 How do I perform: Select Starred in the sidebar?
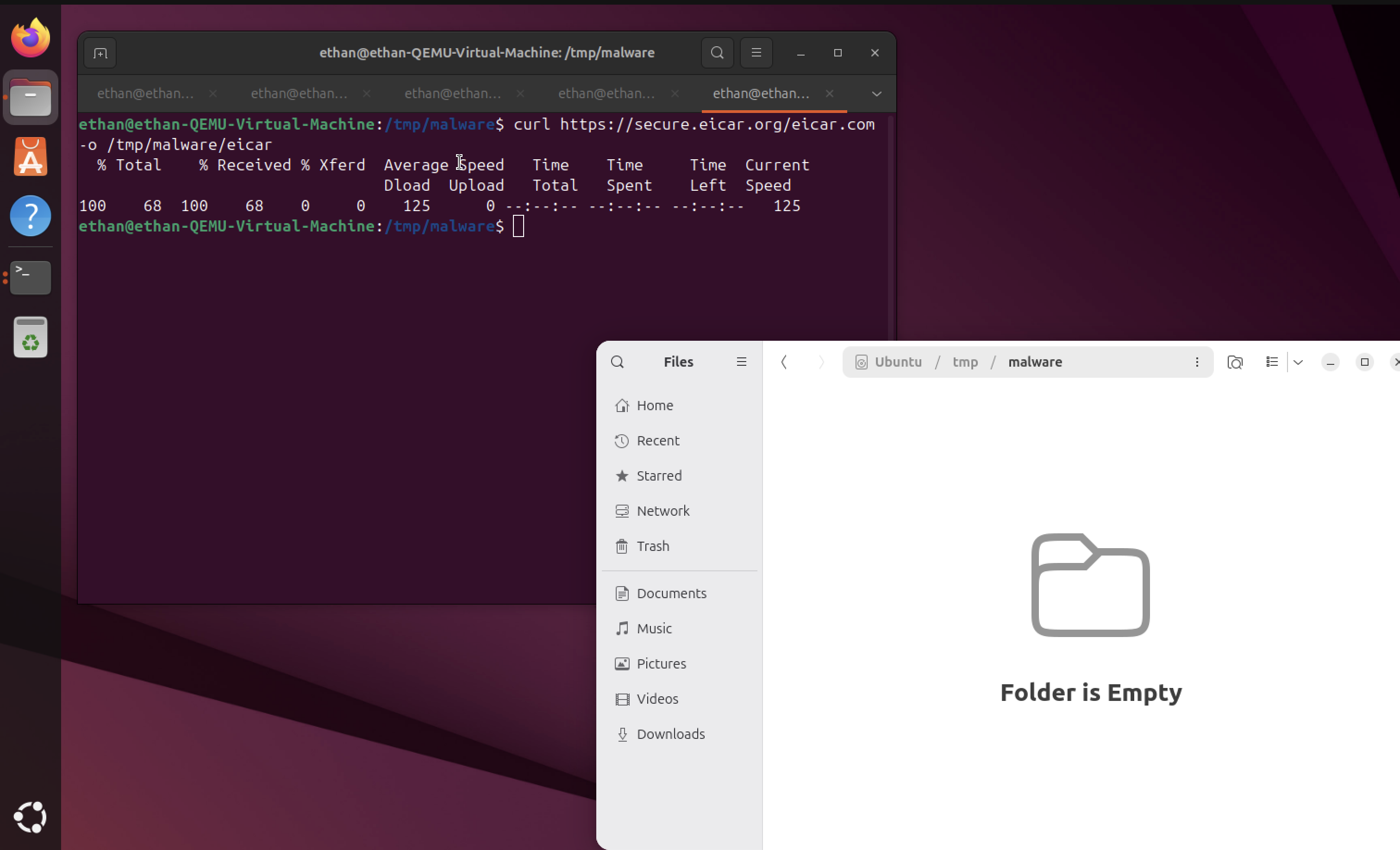click(x=658, y=475)
